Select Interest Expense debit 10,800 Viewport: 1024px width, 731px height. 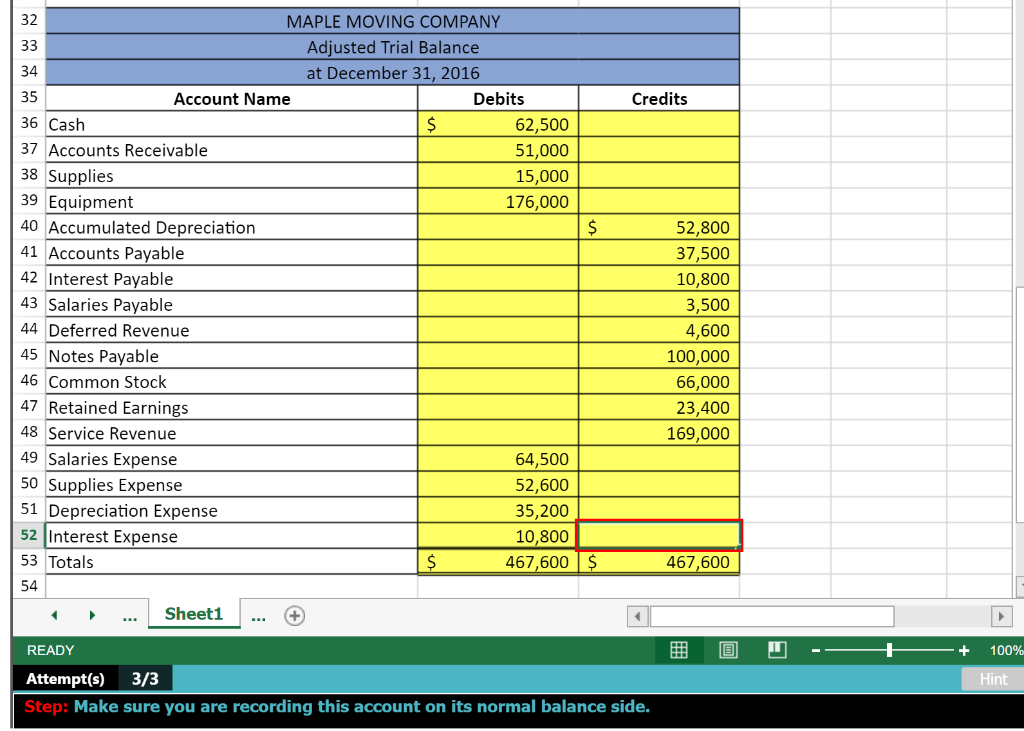coord(498,536)
